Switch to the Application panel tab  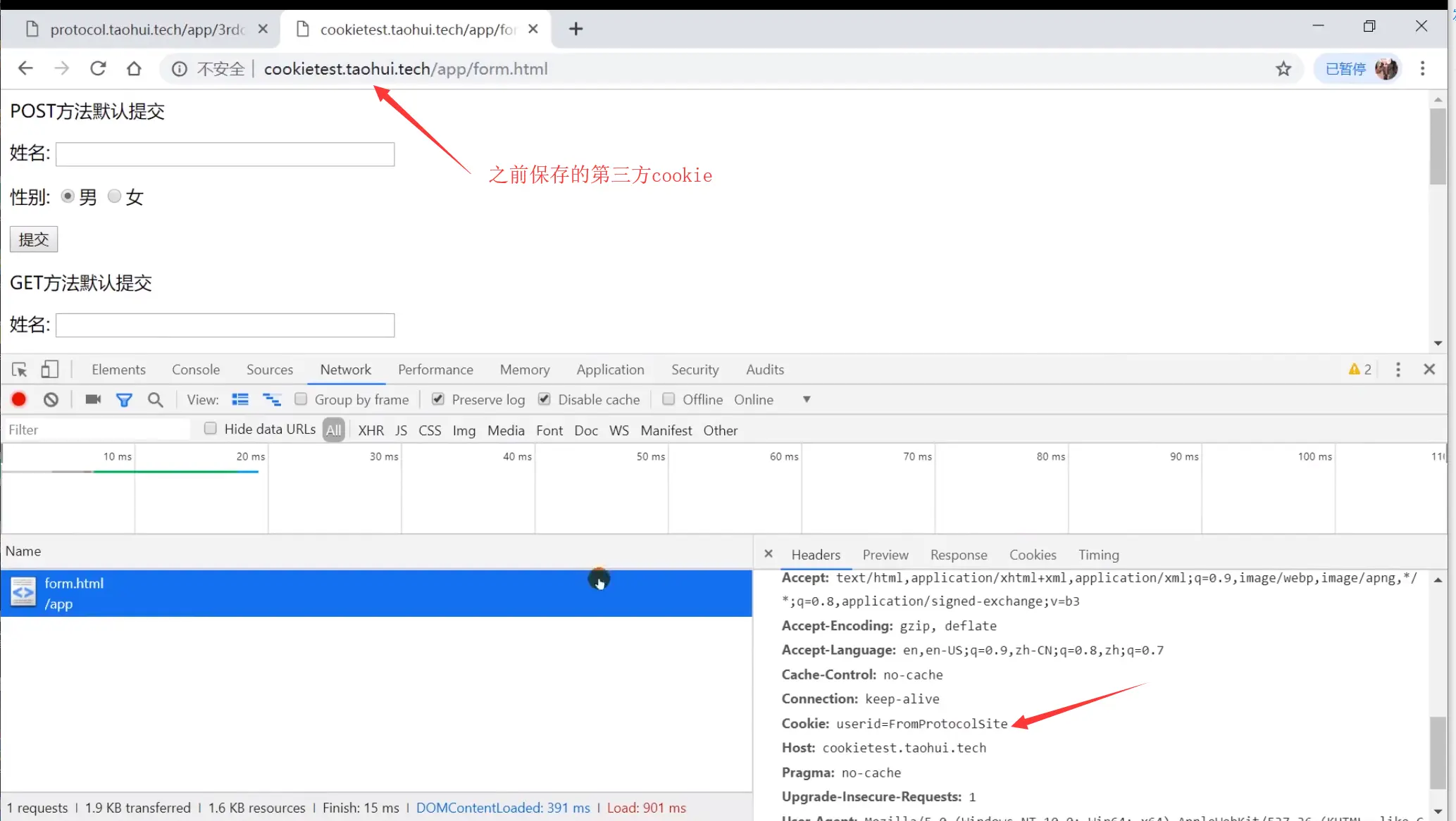pos(610,370)
